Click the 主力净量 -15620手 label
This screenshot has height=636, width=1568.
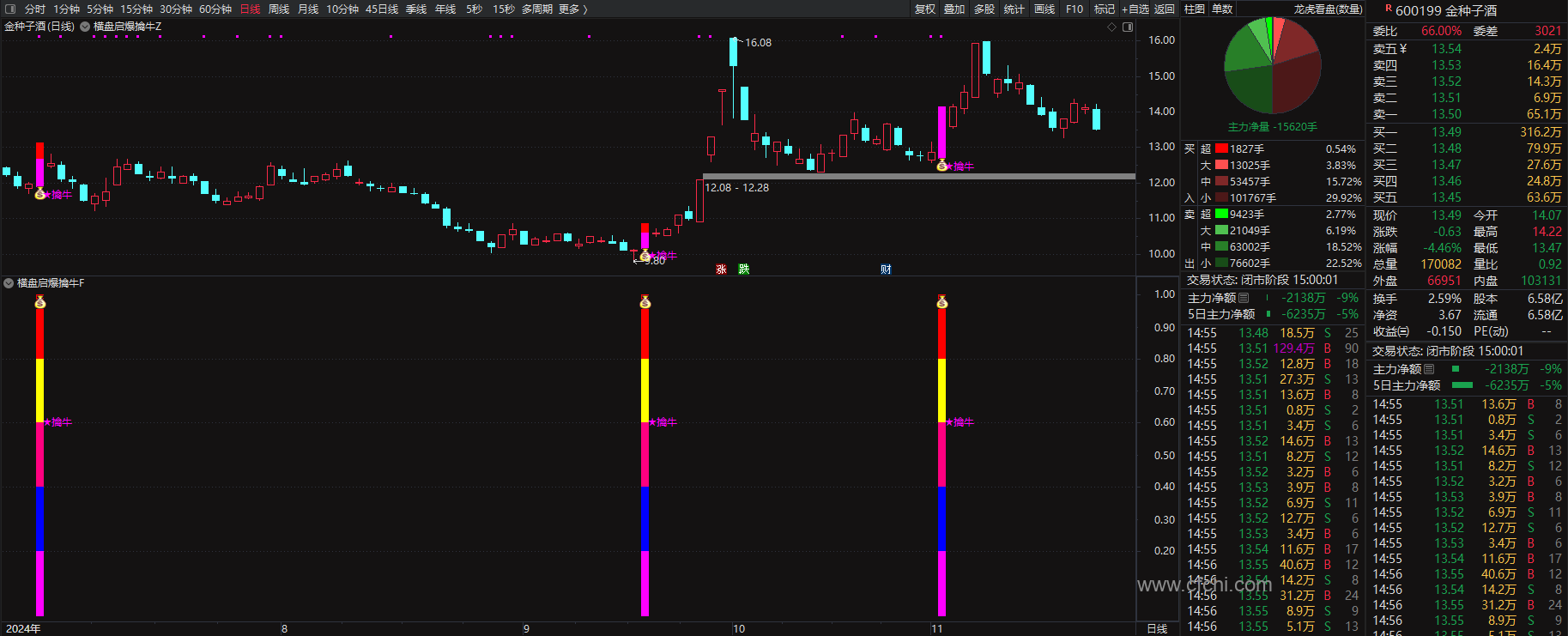tap(1272, 127)
